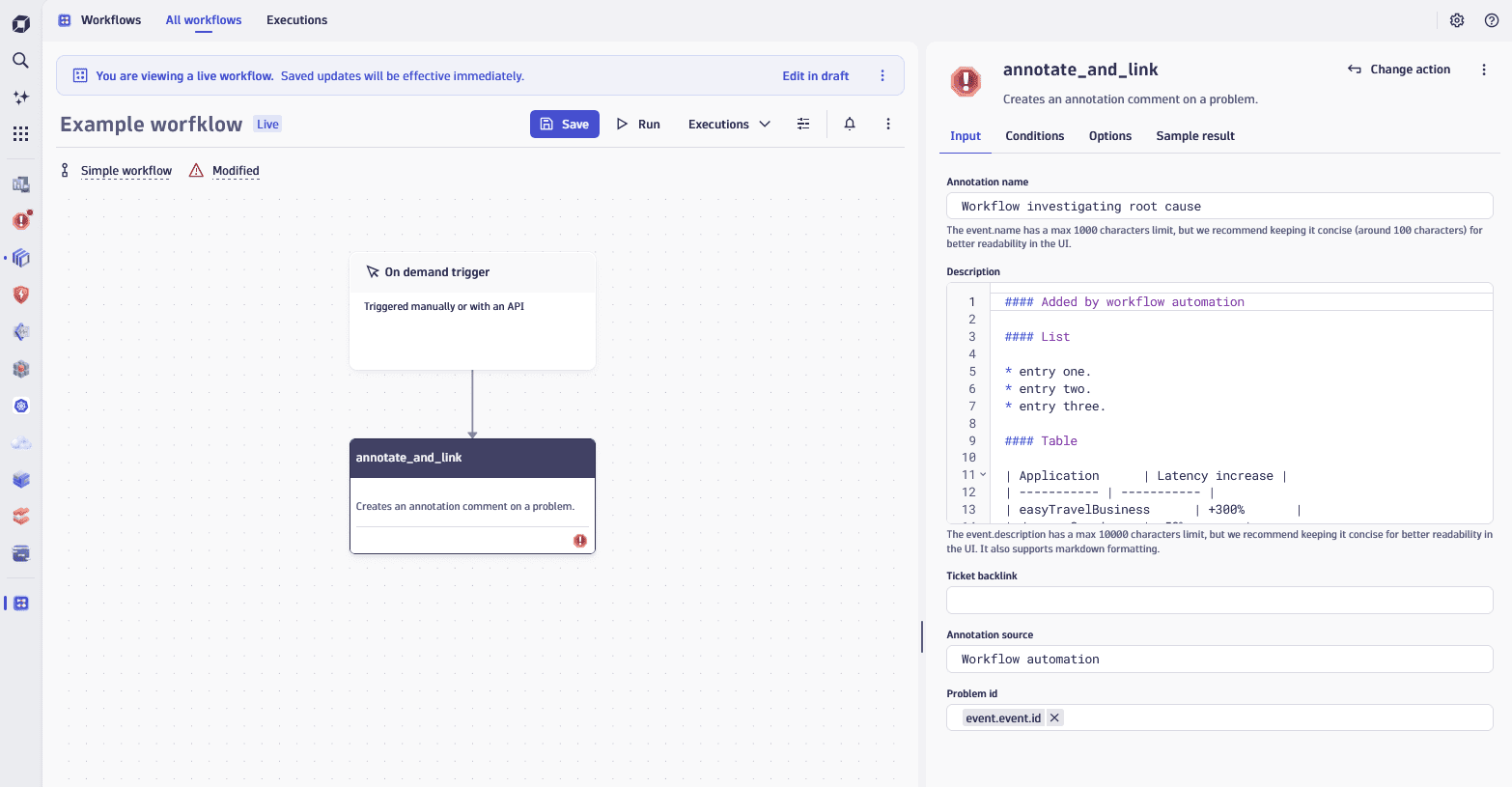
Task: Open the account settings gear icon
Action: click(x=1457, y=19)
